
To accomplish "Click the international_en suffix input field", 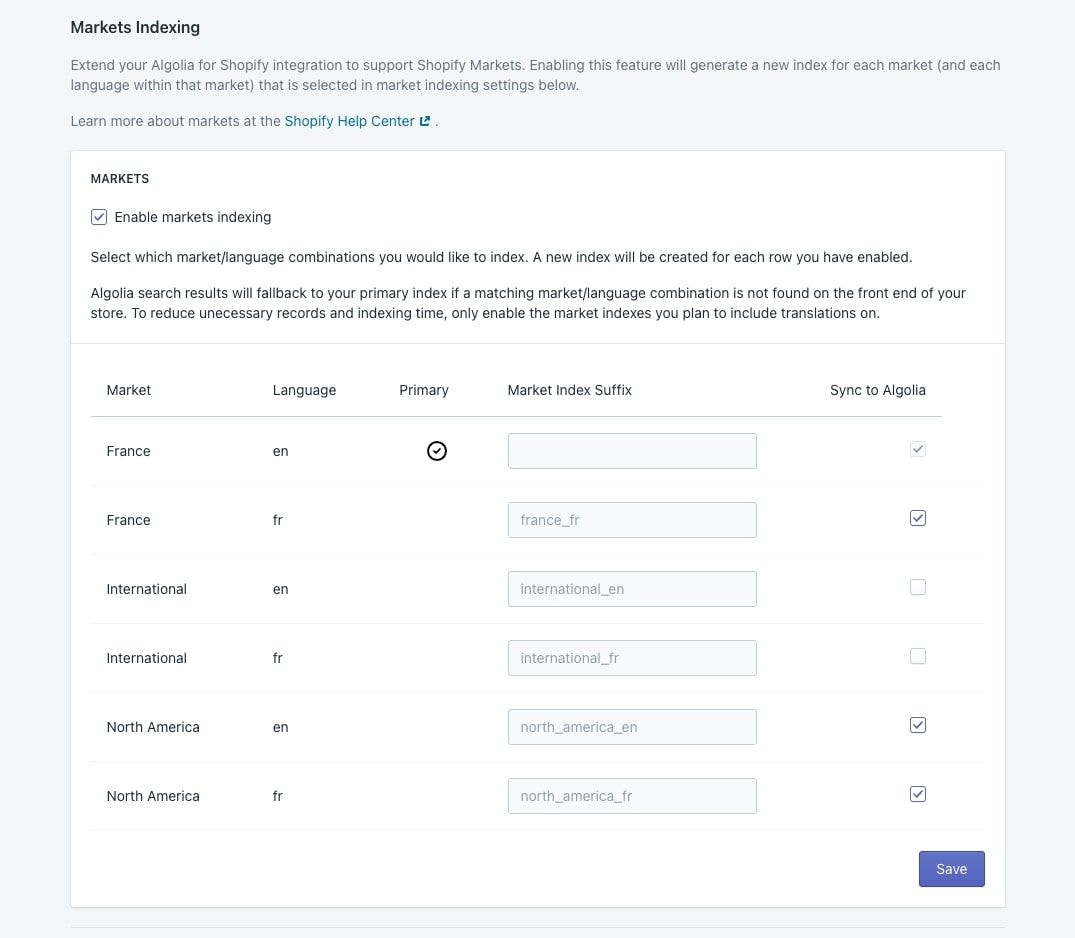I will tap(631, 588).
